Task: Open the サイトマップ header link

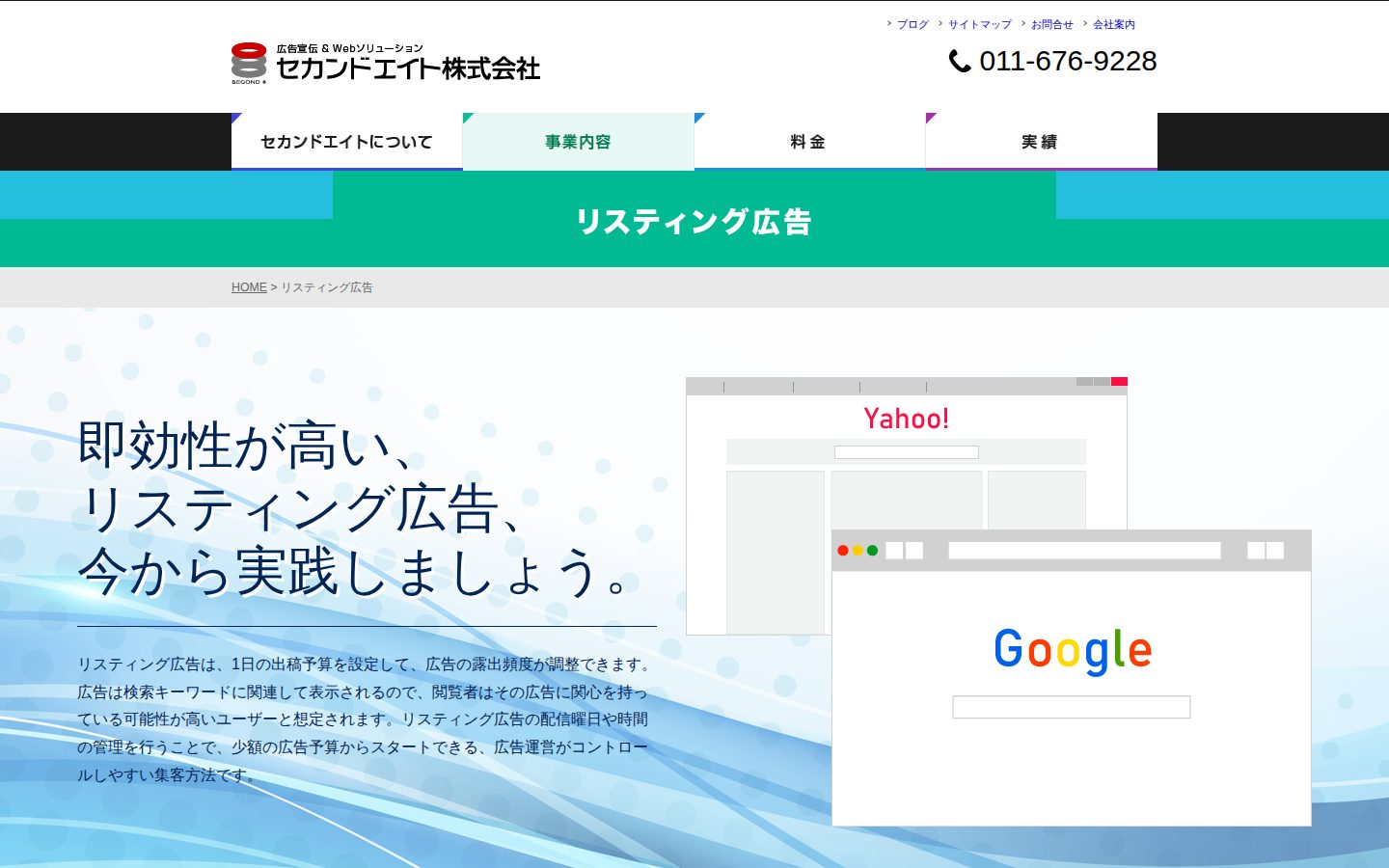Action: (979, 24)
